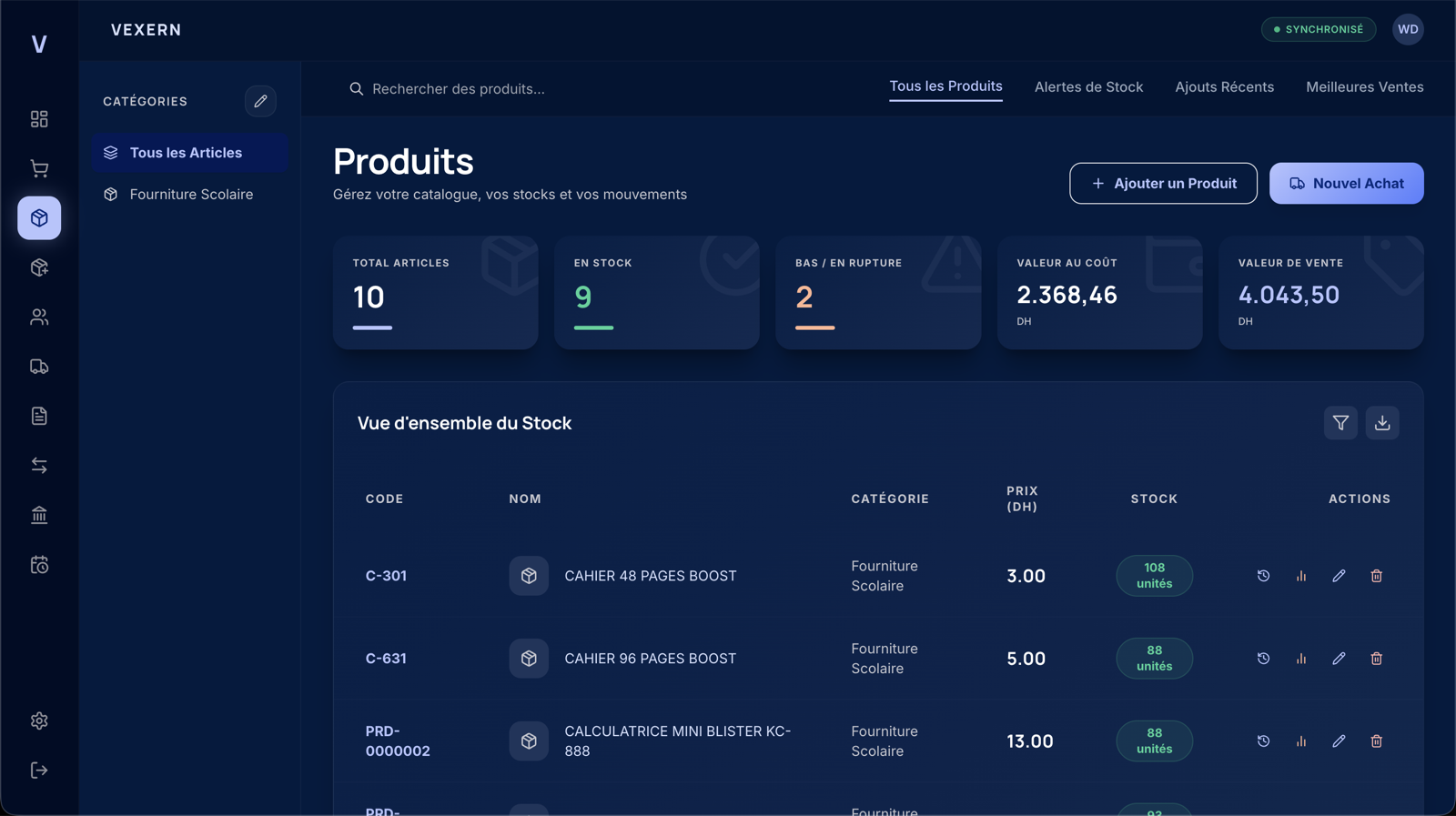Switch to Ajouts Récents tab
This screenshot has height=816, width=1456.
pyautogui.click(x=1224, y=87)
